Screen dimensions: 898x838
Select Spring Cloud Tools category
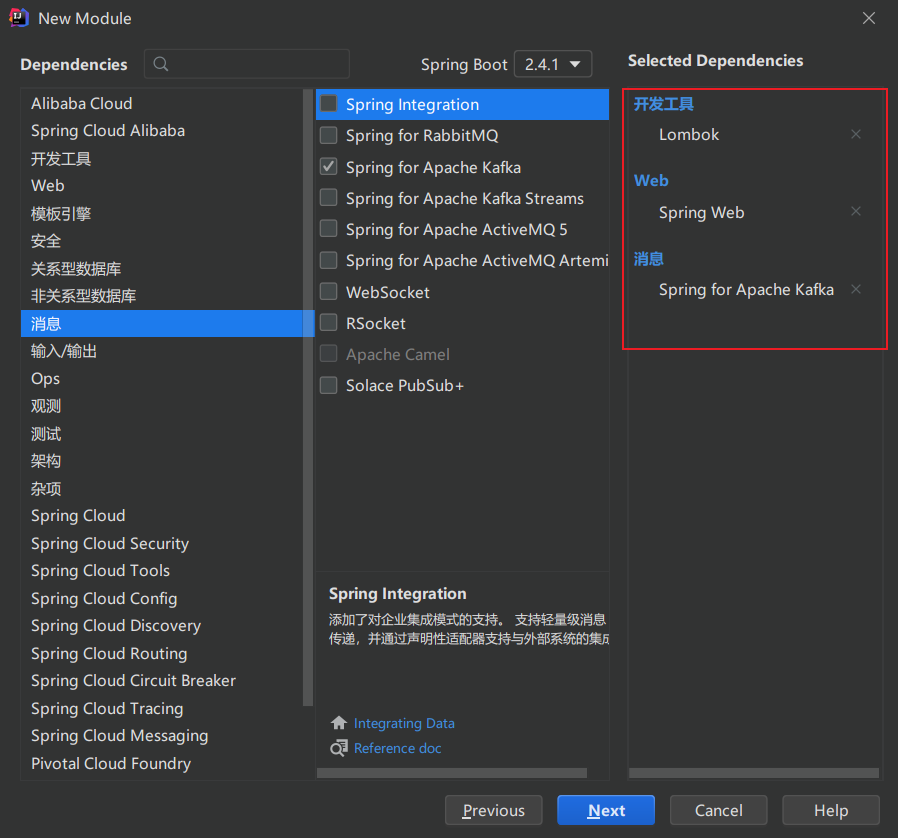(x=162, y=571)
